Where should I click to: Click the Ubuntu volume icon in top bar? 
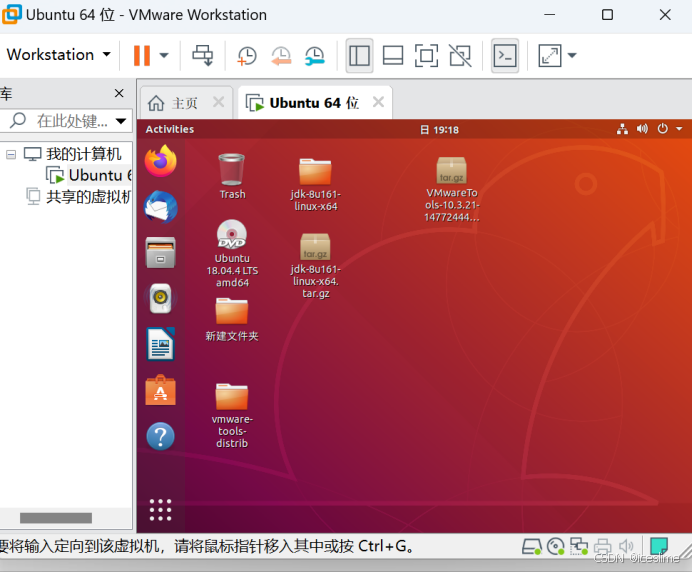point(642,129)
